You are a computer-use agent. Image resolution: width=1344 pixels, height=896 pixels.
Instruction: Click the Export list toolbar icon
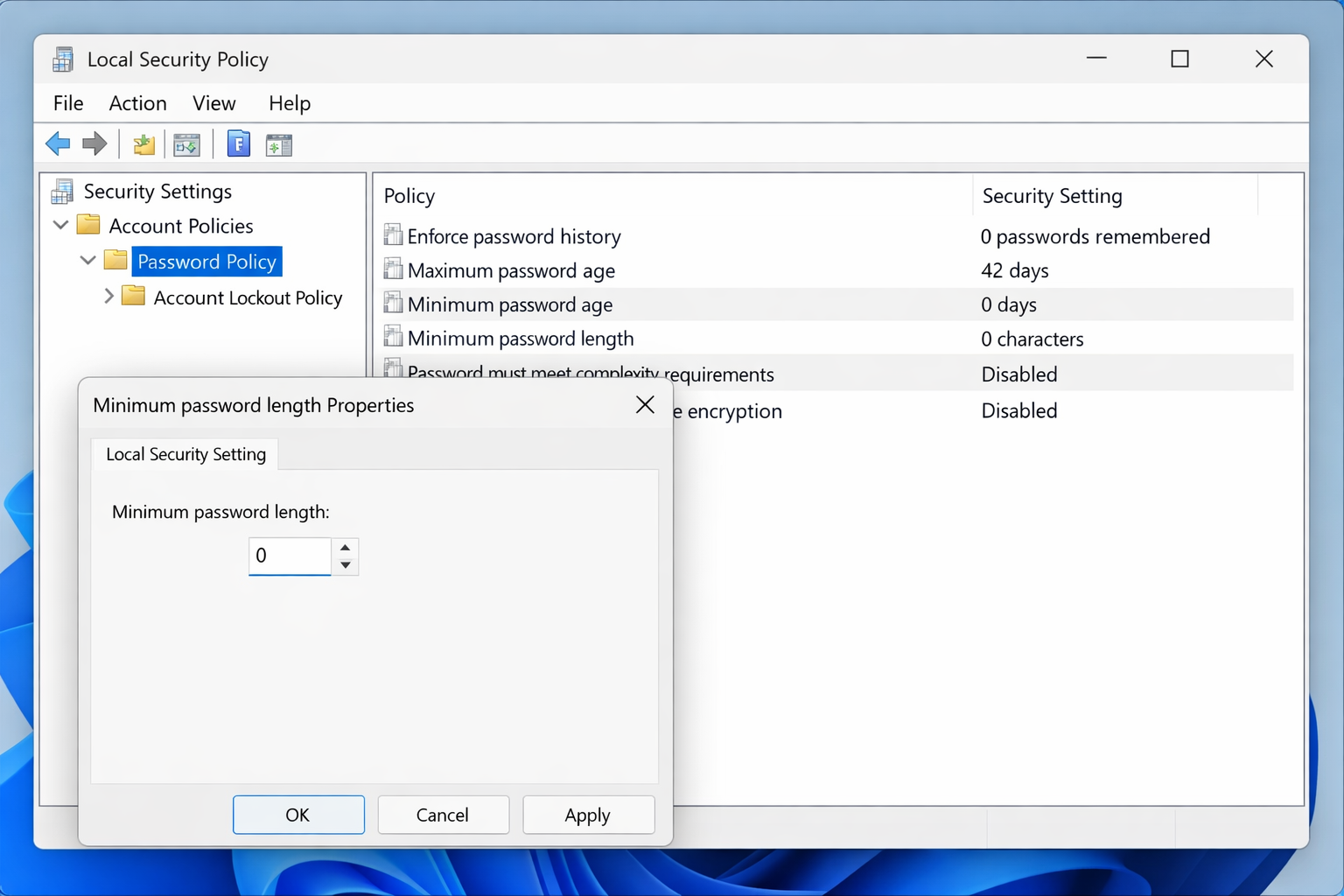pyautogui.click(x=187, y=144)
